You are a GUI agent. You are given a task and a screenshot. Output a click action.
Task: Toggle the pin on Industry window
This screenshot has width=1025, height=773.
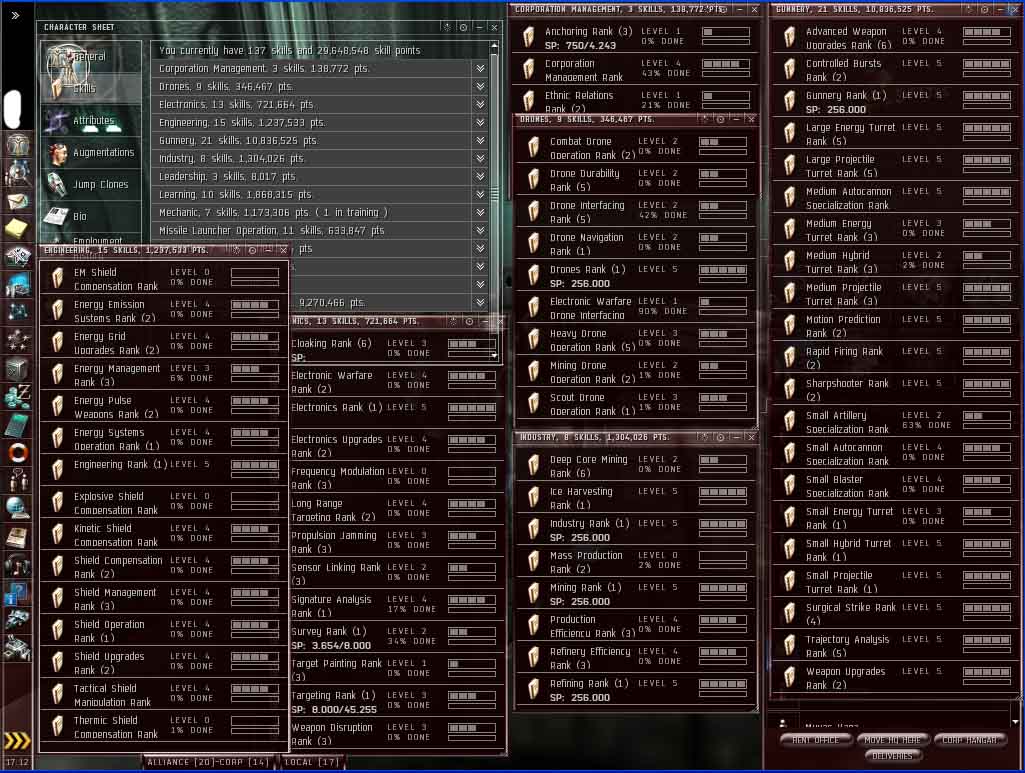705,436
